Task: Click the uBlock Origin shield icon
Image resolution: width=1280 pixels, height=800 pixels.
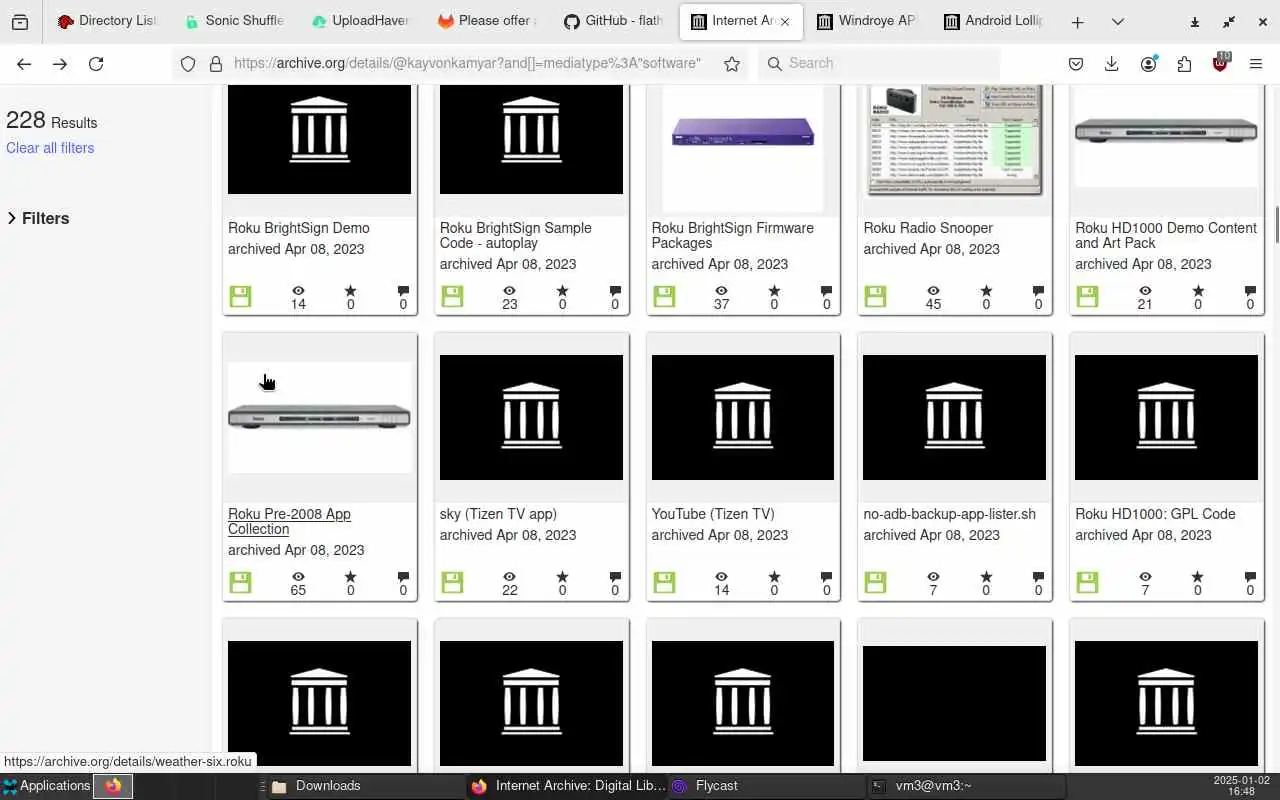Action: click(1220, 63)
